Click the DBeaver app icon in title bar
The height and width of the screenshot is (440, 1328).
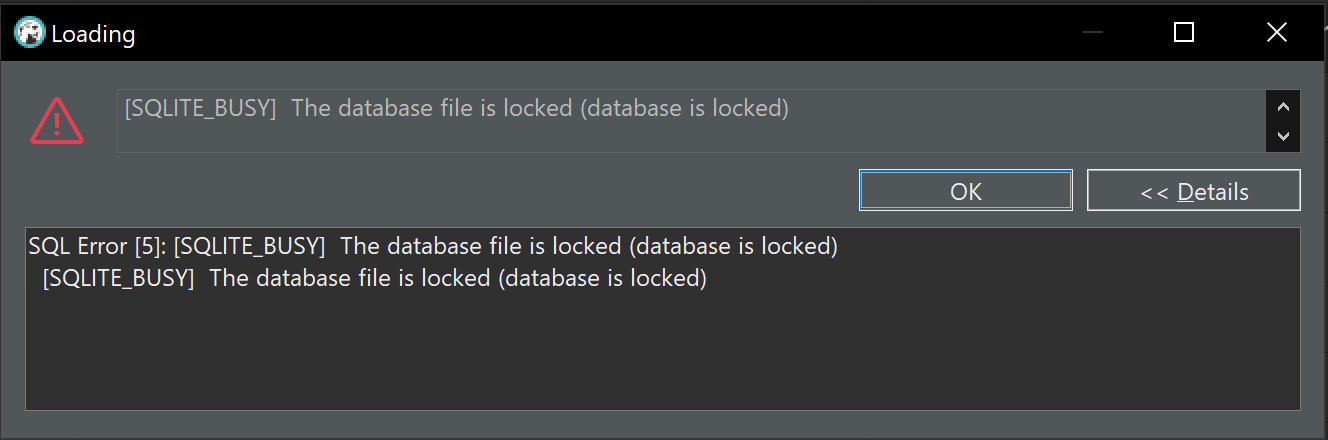click(x=29, y=33)
